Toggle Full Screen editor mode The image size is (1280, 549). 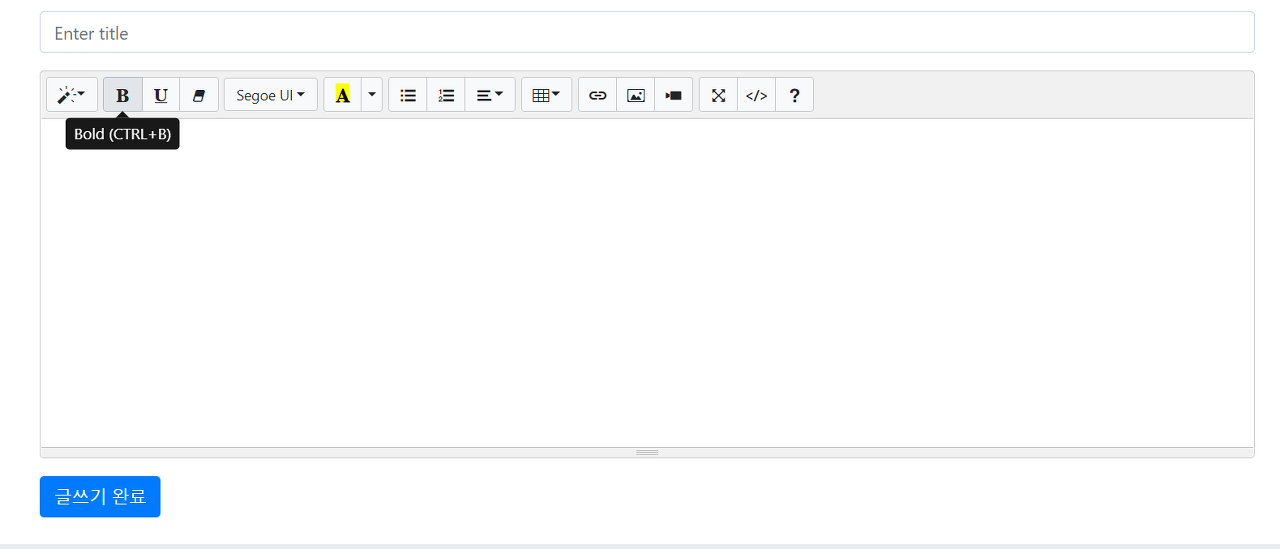pyautogui.click(x=719, y=95)
